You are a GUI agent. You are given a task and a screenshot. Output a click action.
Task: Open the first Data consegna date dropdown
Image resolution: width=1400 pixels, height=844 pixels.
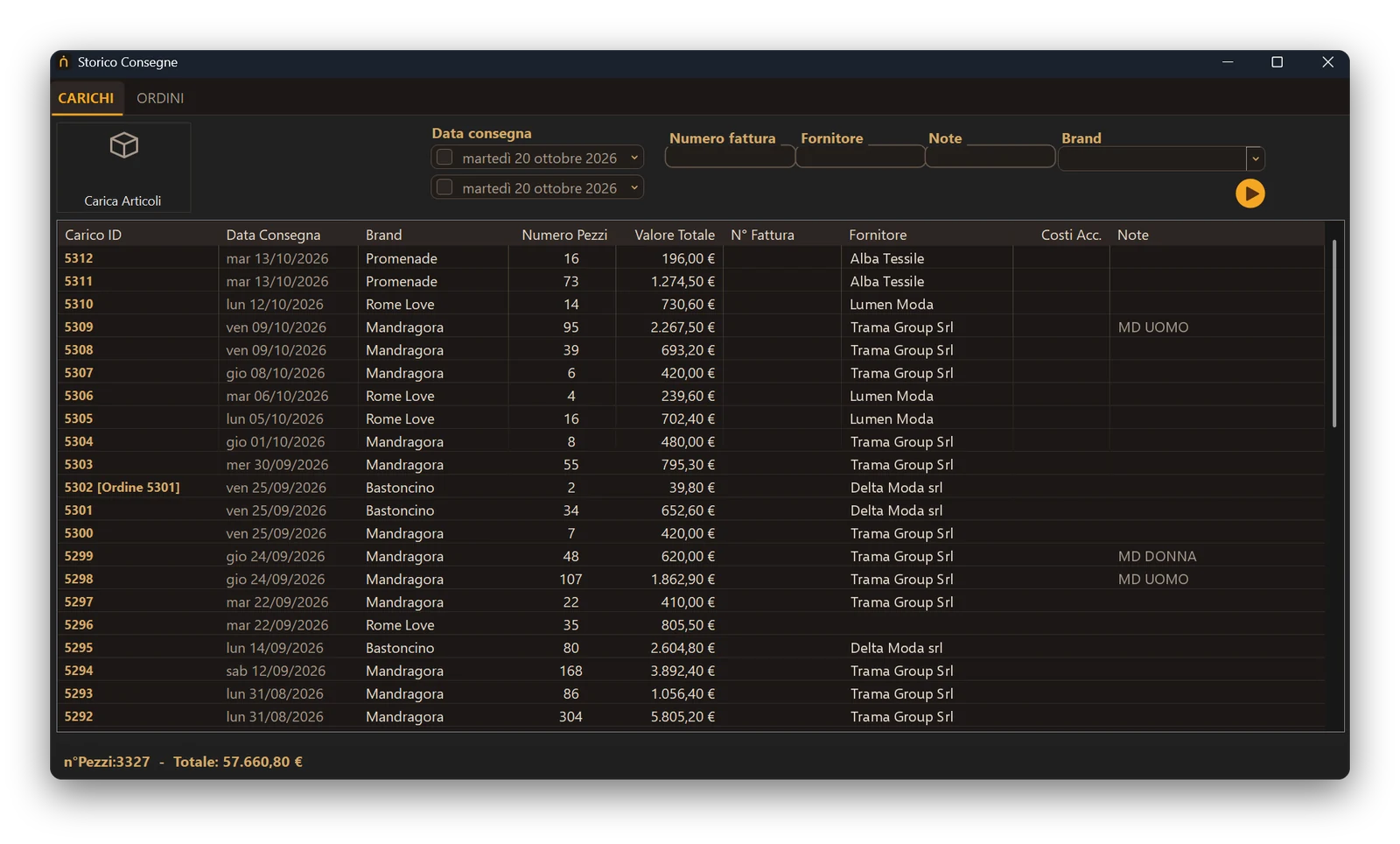click(x=634, y=158)
